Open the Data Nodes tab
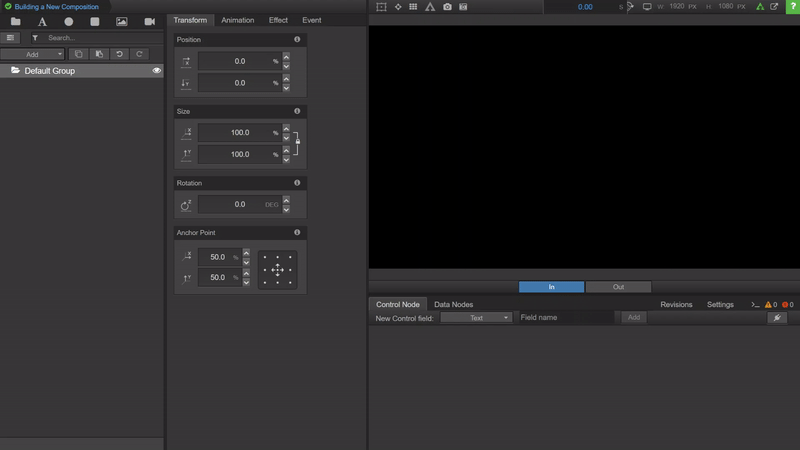 tap(453, 304)
